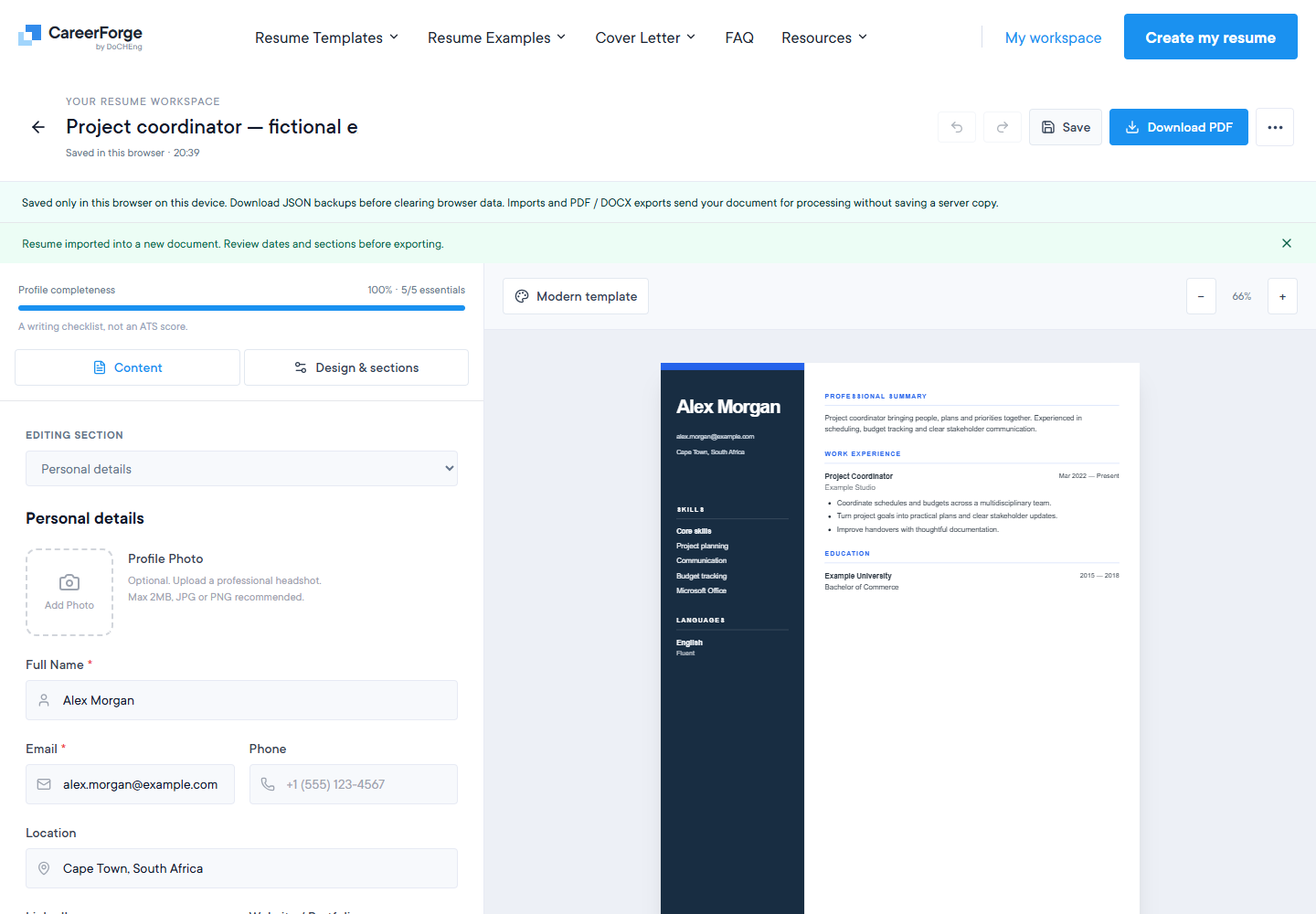
Task: Click the Languages heading in preview sidebar
Action: 700,621
